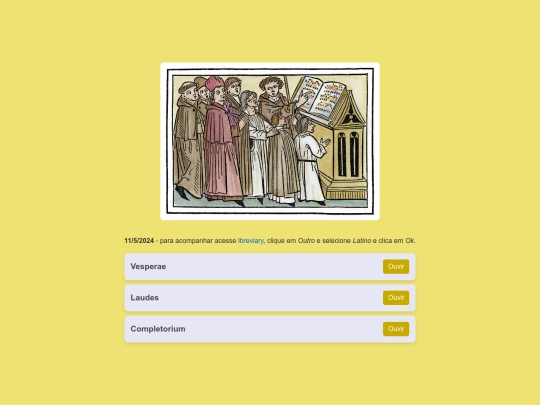Select the Laudes title text
Viewport: 540px width, 405px height.
[144, 298]
